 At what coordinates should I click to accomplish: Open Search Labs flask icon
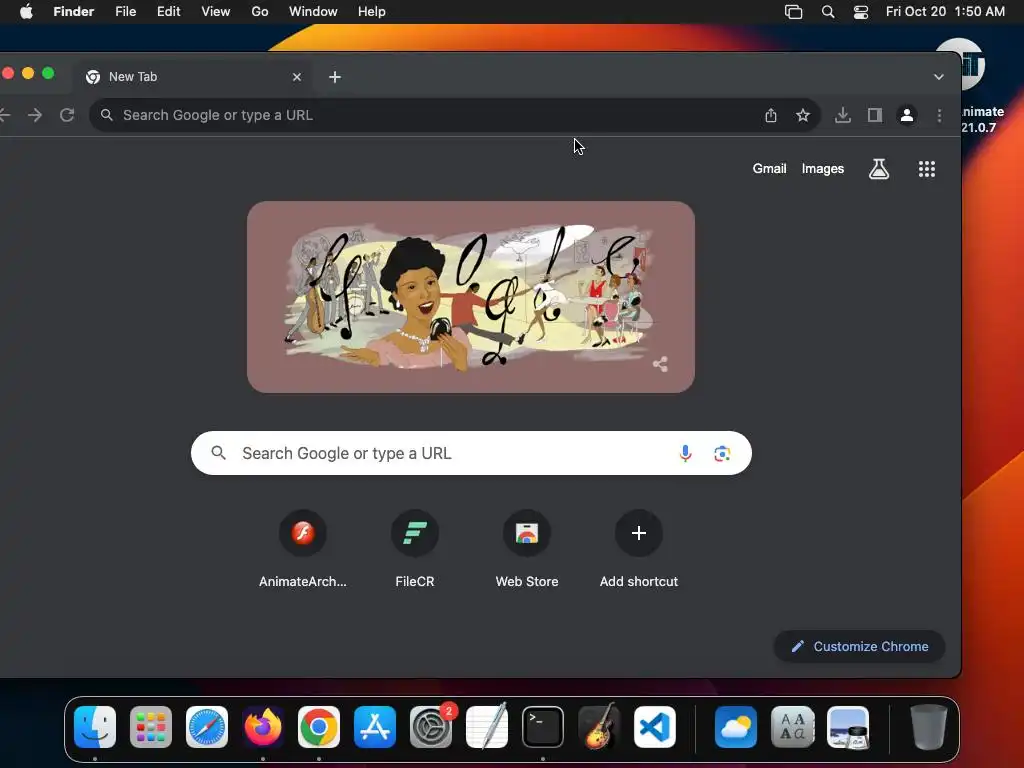tap(878, 169)
